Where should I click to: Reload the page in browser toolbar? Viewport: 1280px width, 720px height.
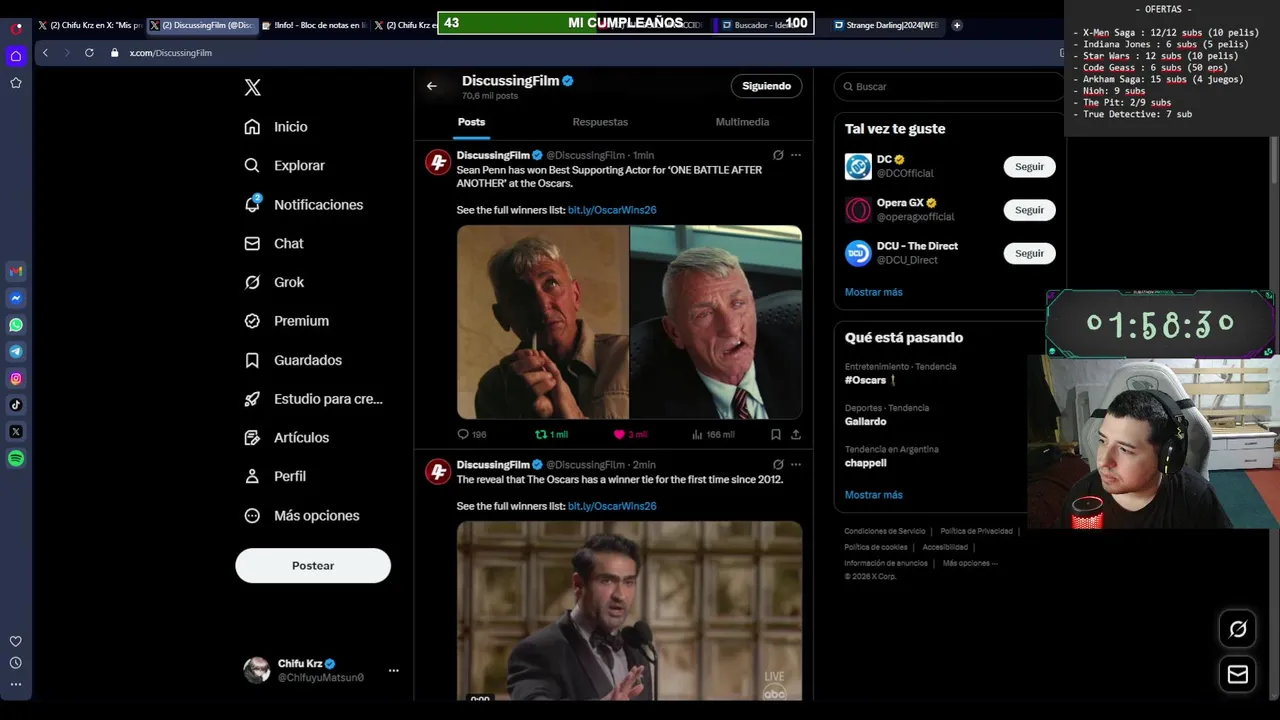pyautogui.click(x=89, y=53)
